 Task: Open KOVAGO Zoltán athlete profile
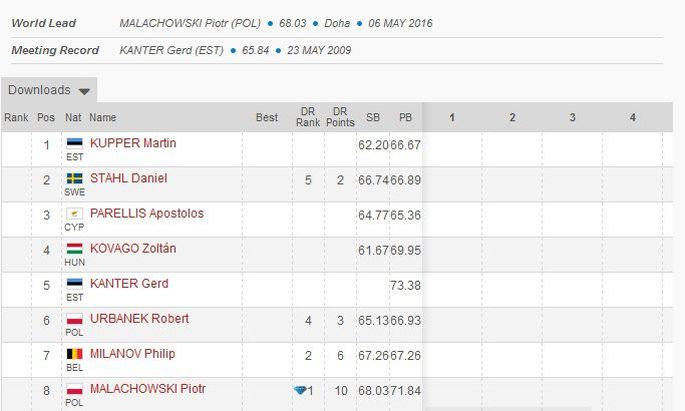pos(133,249)
